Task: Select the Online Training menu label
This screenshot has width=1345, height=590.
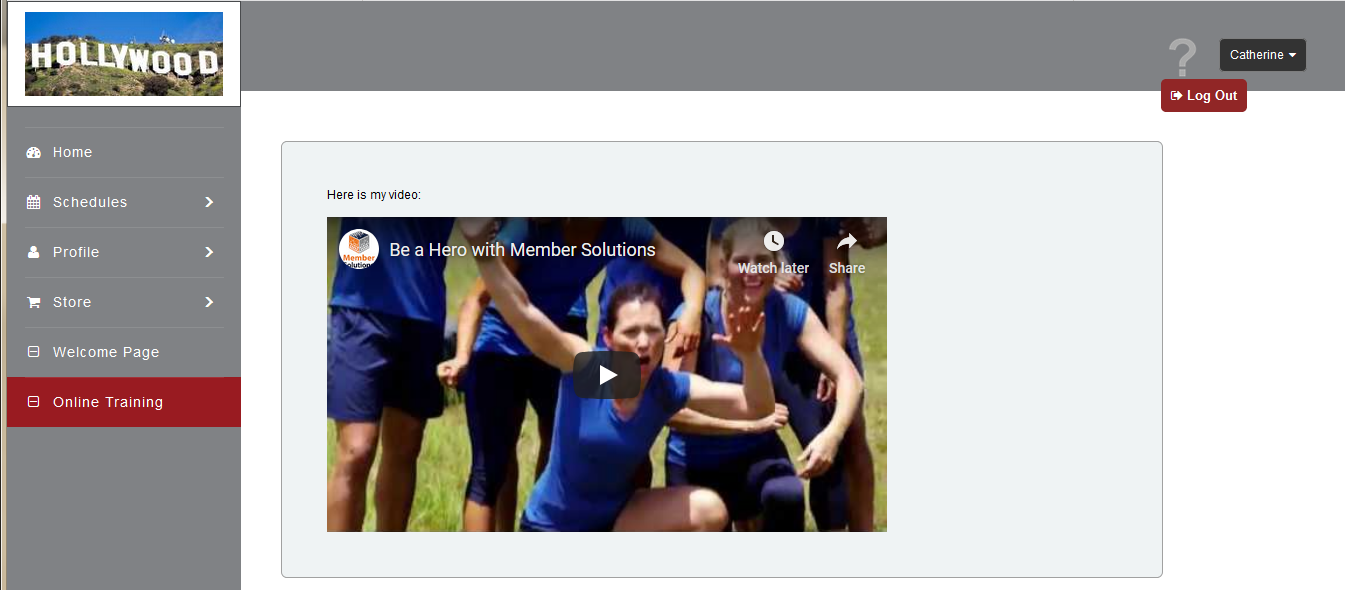Action: click(108, 402)
